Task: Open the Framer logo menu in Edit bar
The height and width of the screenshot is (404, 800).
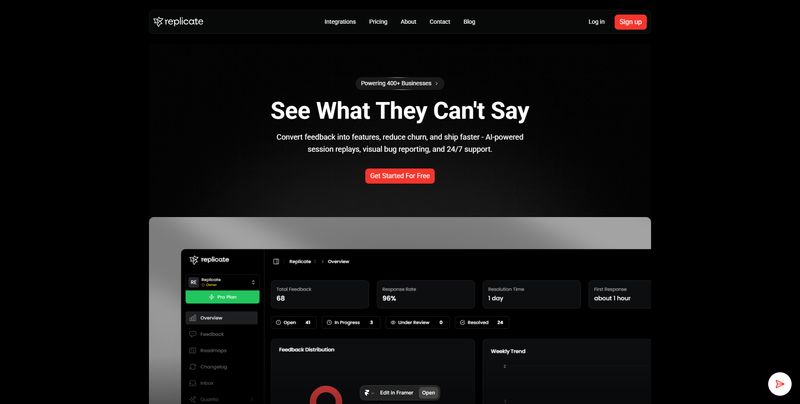Action: click(368, 393)
